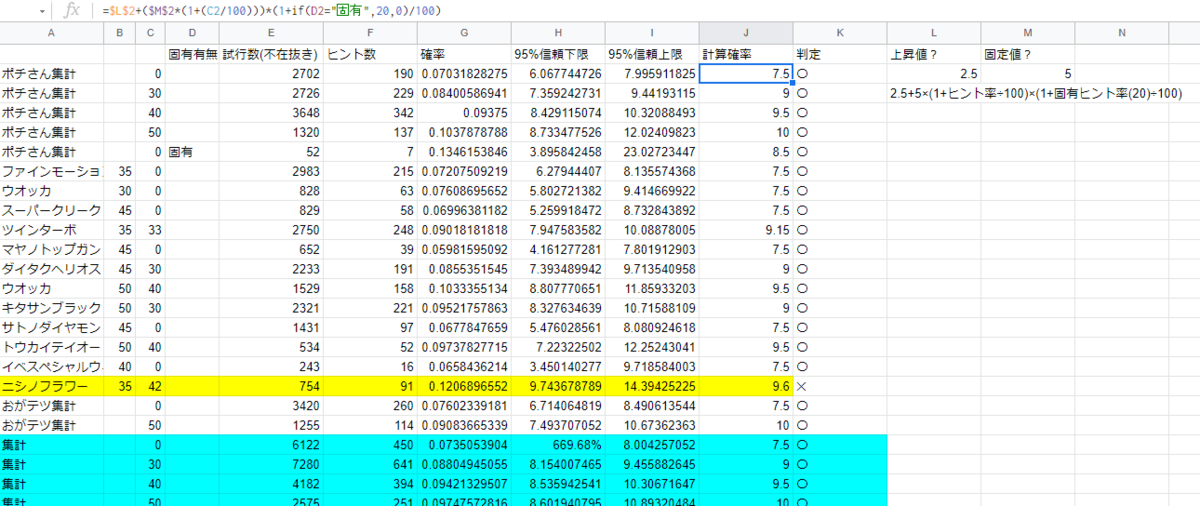Click the 669.68% cell in cyan row
This screenshot has height=506, width=1200.
(558, 444)
